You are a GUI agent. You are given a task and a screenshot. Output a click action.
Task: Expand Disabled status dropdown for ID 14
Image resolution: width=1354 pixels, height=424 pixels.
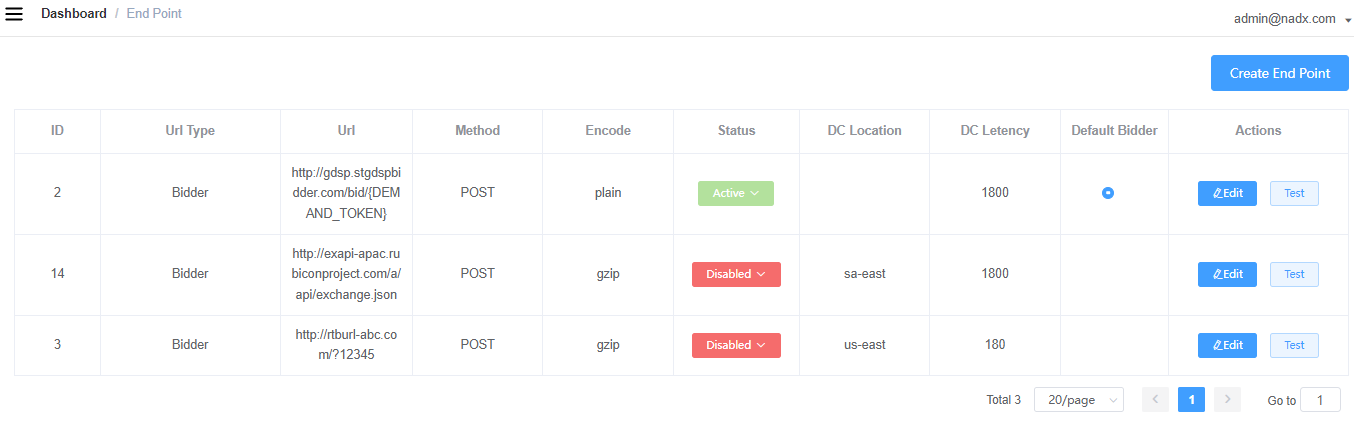tap(736, 274)
